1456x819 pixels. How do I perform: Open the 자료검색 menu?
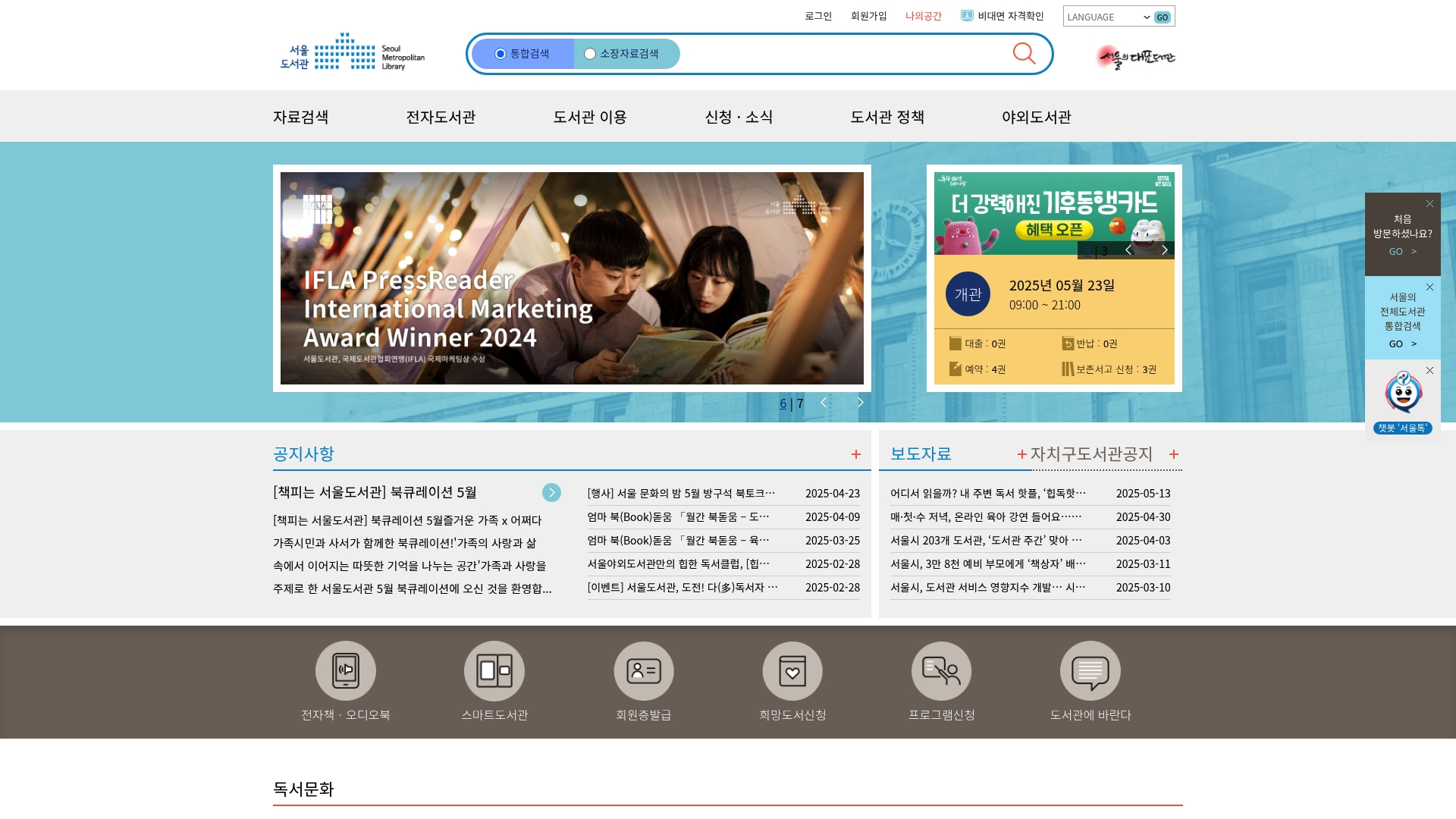click(301, 117)
